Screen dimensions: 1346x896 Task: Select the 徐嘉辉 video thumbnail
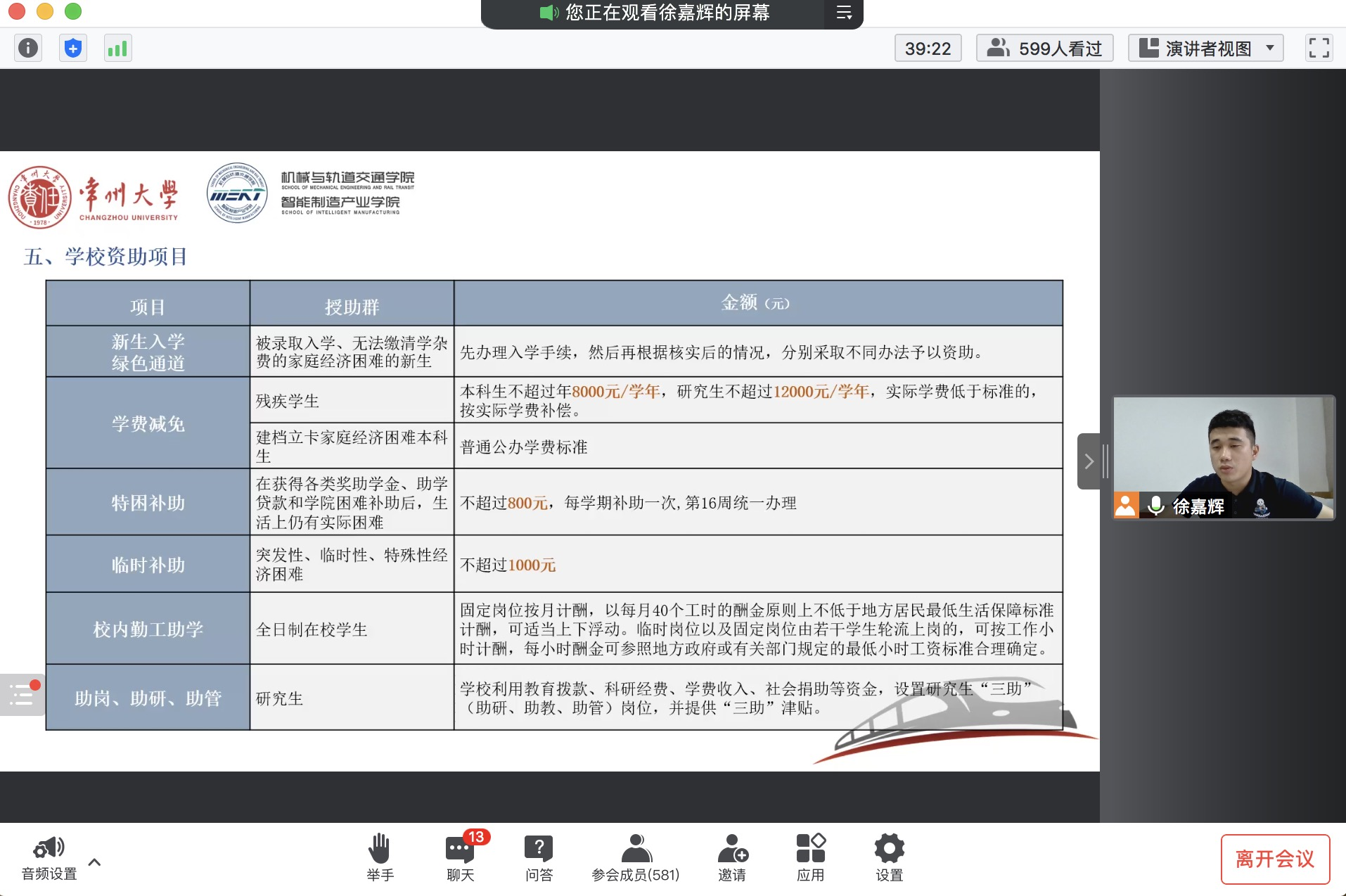[1223, 457]
